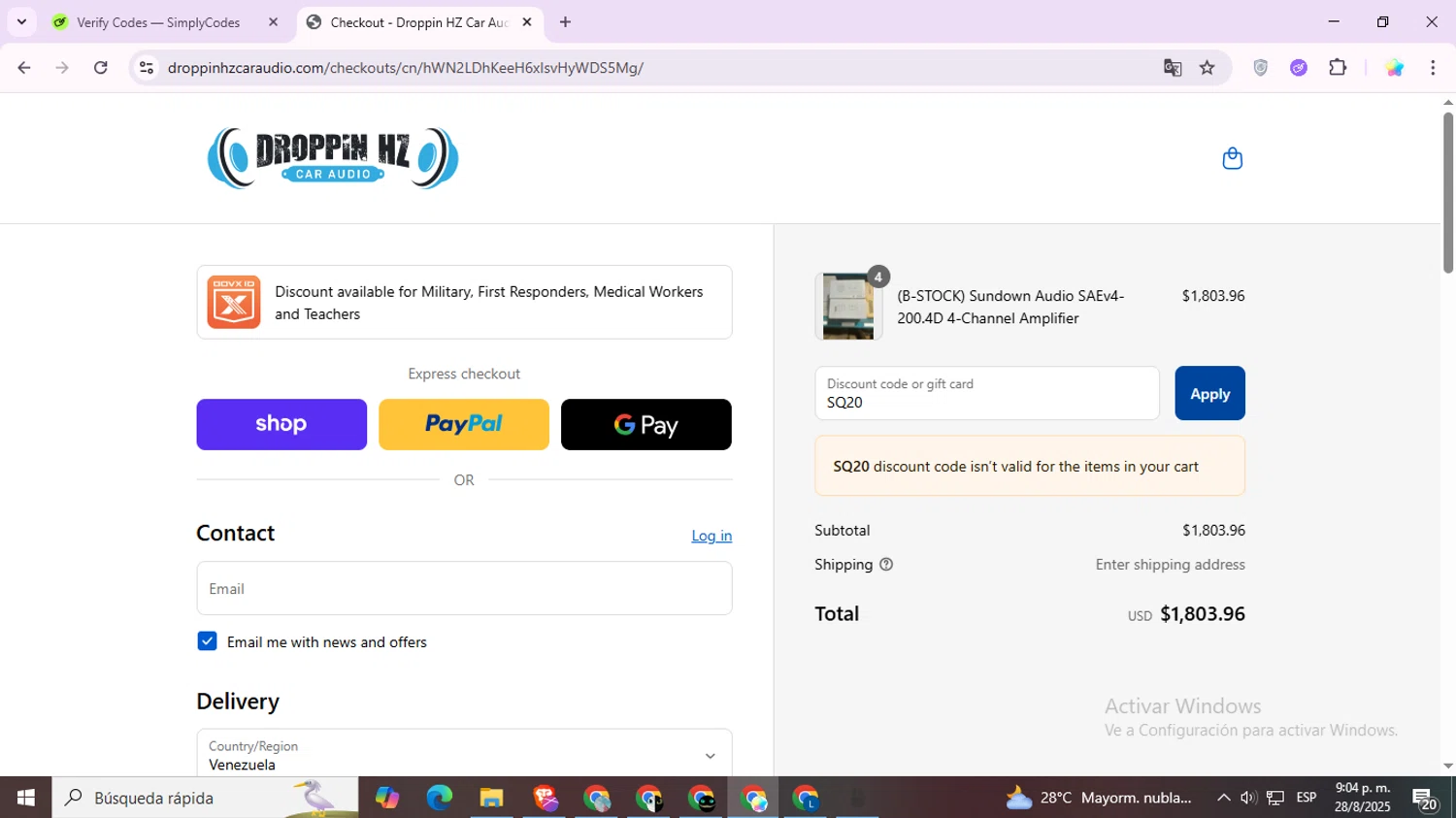Click the USD $1,803.96 total amount

pos(1186,613)
